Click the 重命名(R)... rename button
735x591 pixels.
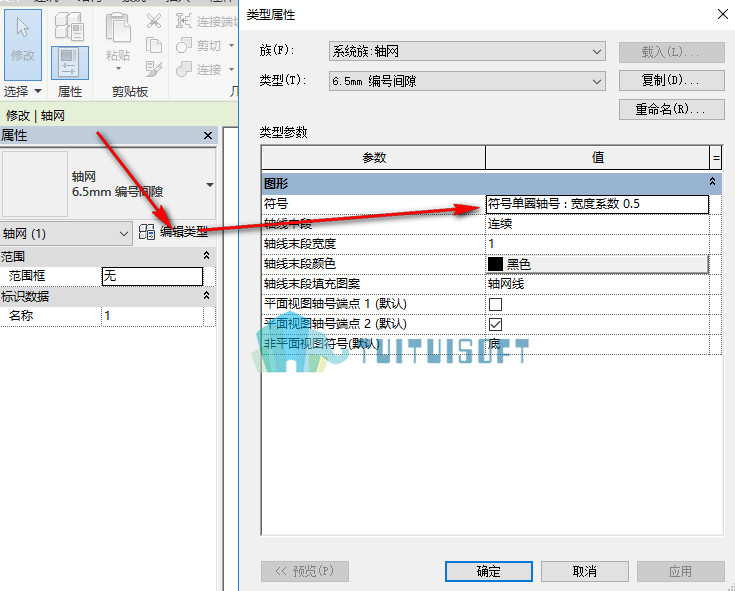pos(672,109)
